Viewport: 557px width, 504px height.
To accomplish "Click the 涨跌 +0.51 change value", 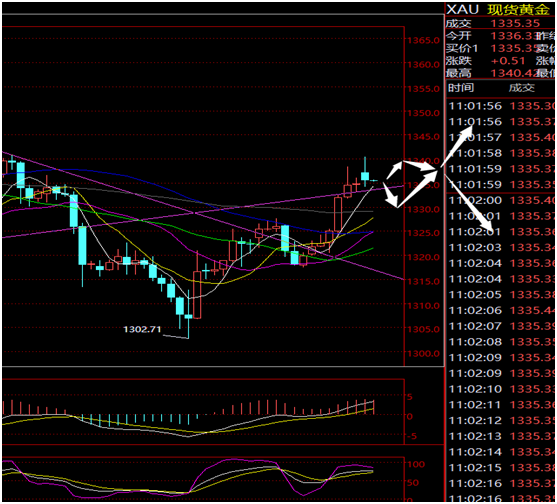I will coord(508,61).
